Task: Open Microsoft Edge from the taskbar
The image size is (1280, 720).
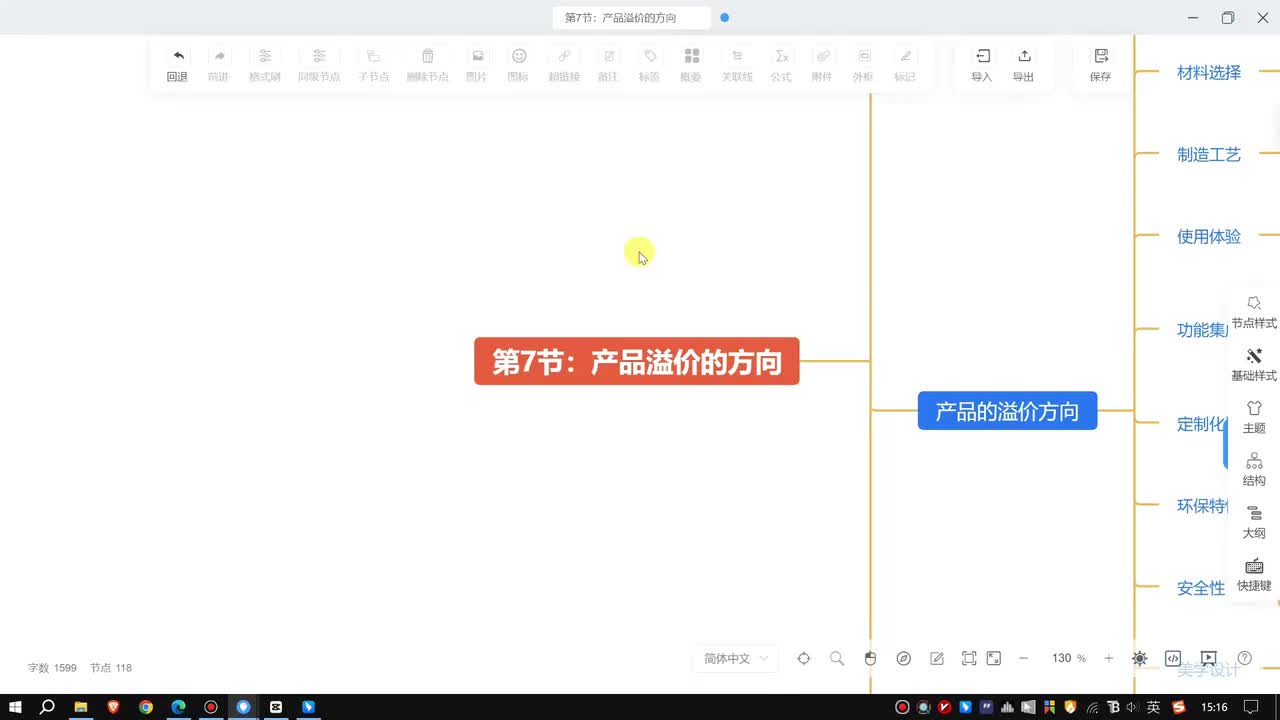Action: pyautogui.click(x=178, y=707)
